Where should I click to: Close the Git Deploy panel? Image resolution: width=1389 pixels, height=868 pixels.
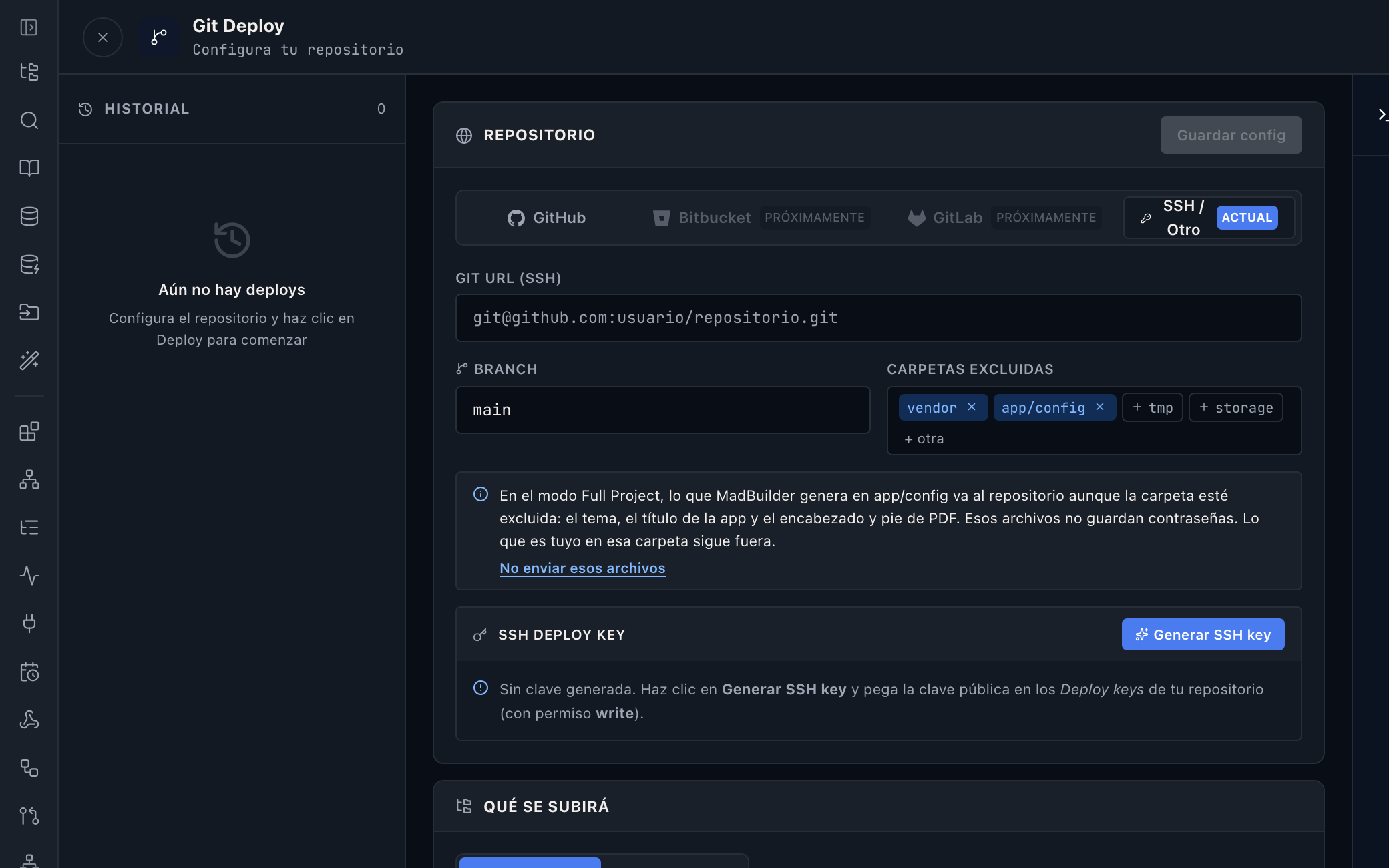pos(103,37)
